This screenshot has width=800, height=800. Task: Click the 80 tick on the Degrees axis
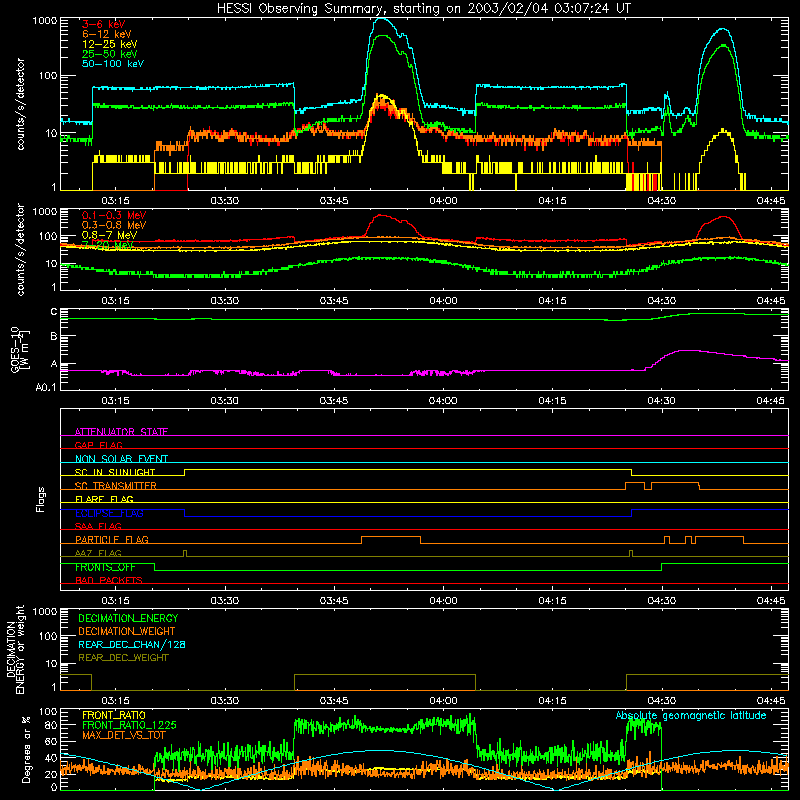pos(51,725)
